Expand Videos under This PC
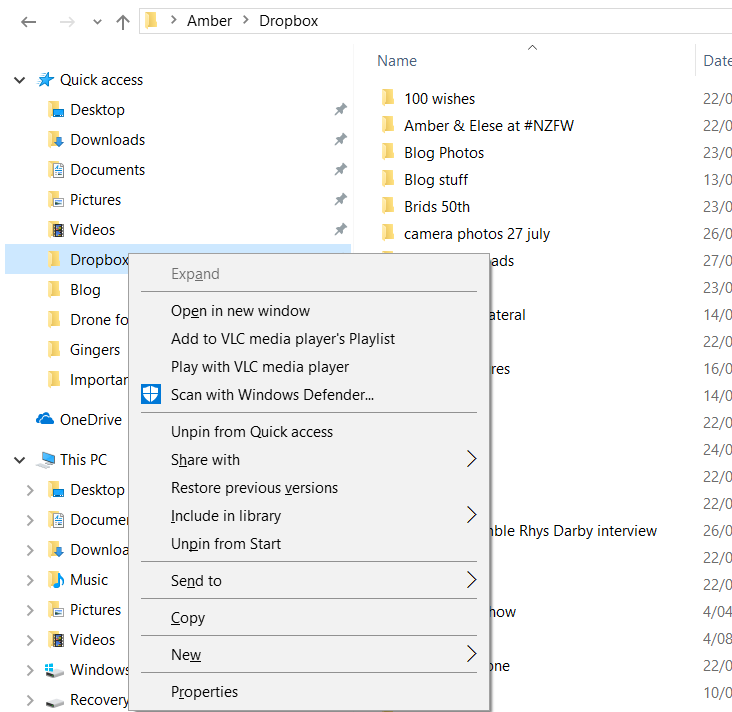This screenshot has width=732, height=712. click(x=30, y=640)
